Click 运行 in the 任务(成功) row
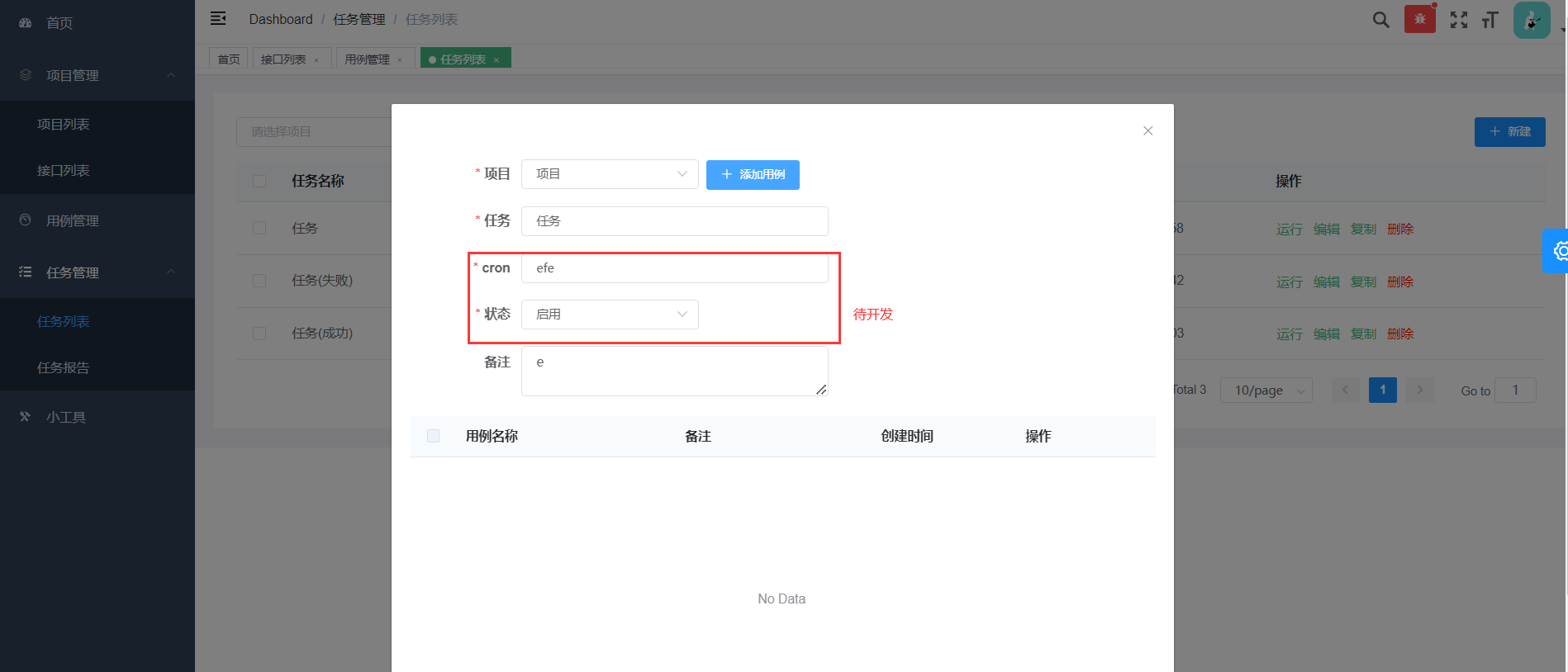 [x=1289, y=334]
